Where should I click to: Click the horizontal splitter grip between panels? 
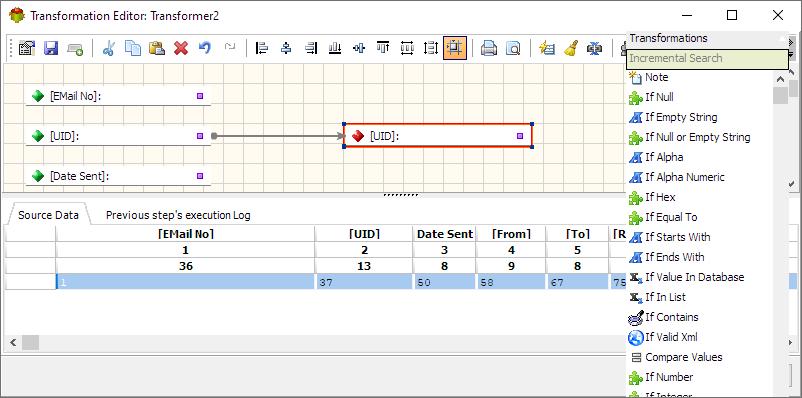(x=401, y=195)
